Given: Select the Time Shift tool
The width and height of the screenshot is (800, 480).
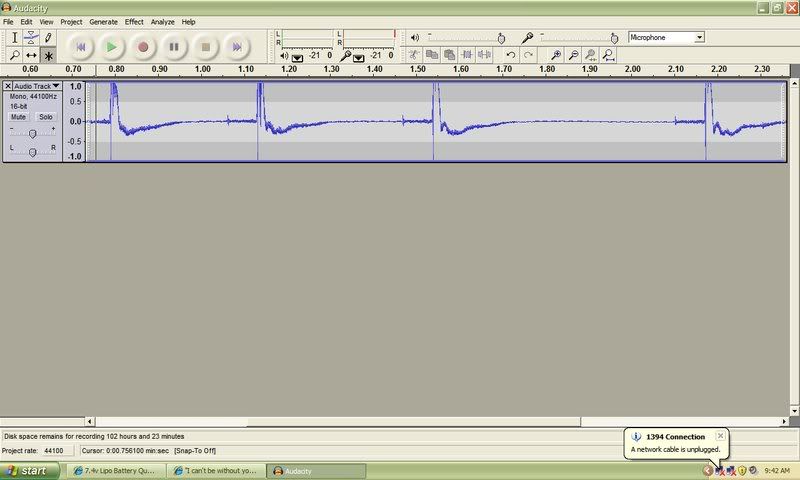Looking at the screenshot, I should (x=31, y=55).
